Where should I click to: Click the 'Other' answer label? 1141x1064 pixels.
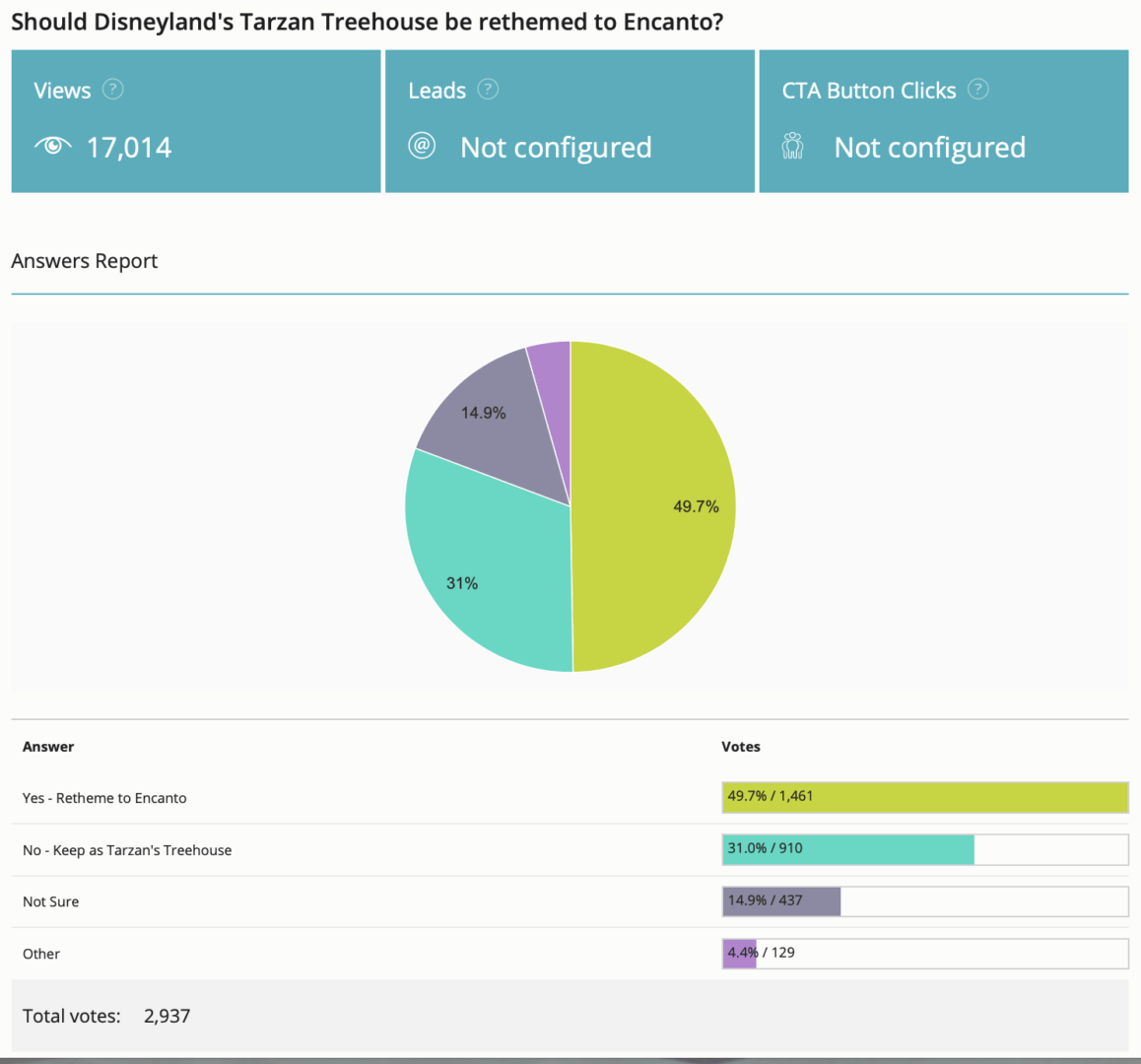coord(41,954)
